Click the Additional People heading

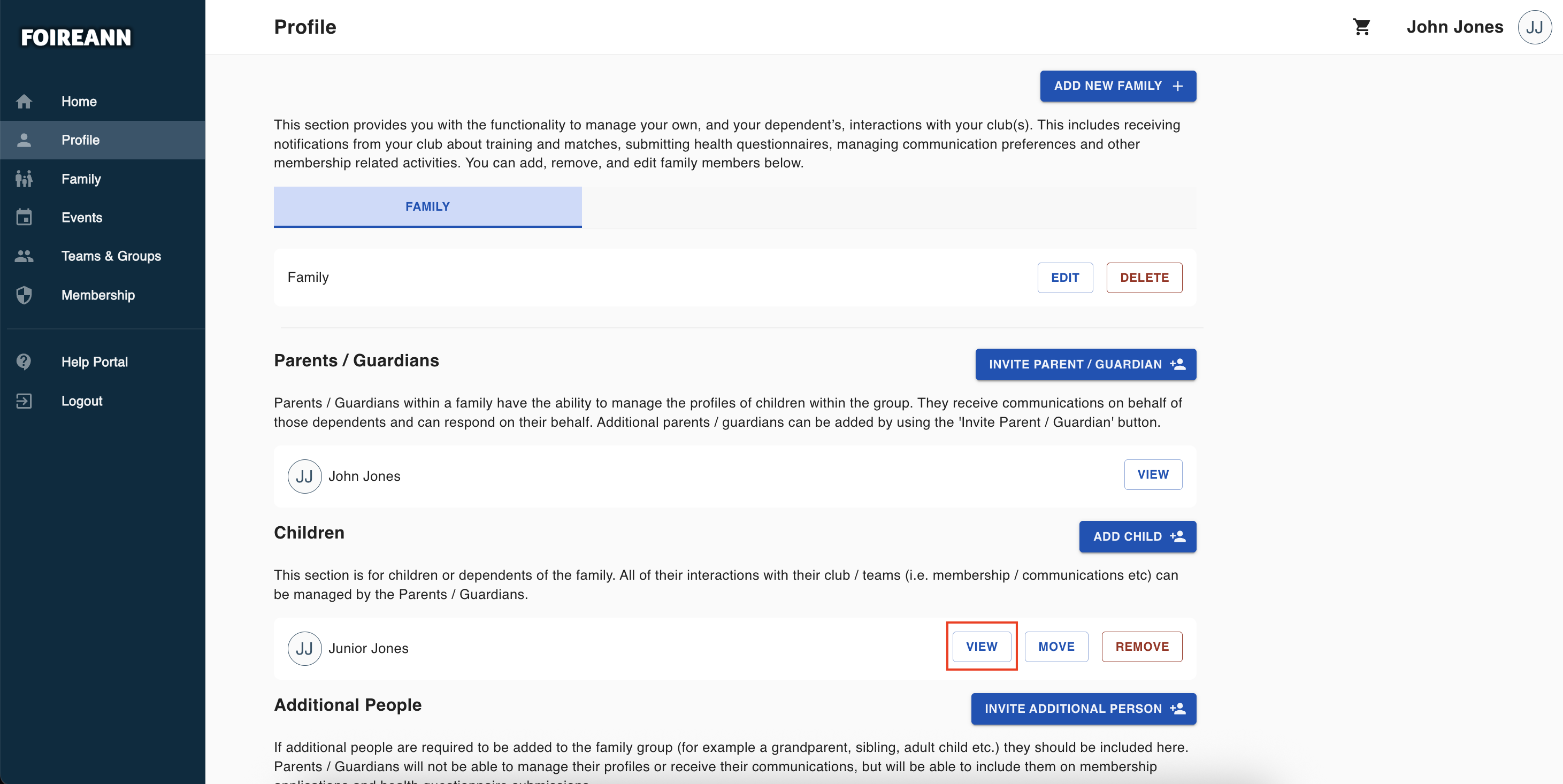point(348,705)
